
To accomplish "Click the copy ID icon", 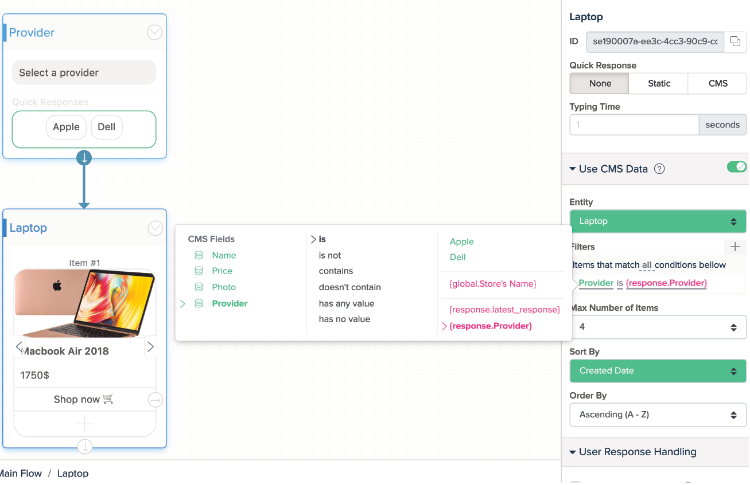I will click(735, 41).
